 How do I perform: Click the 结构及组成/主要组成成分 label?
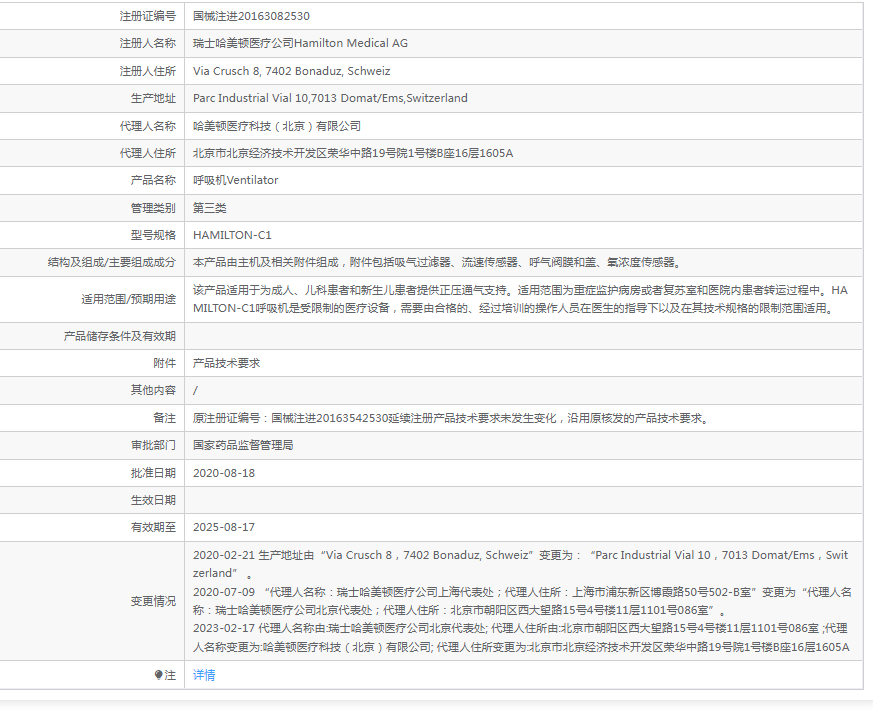pos(111,262)
